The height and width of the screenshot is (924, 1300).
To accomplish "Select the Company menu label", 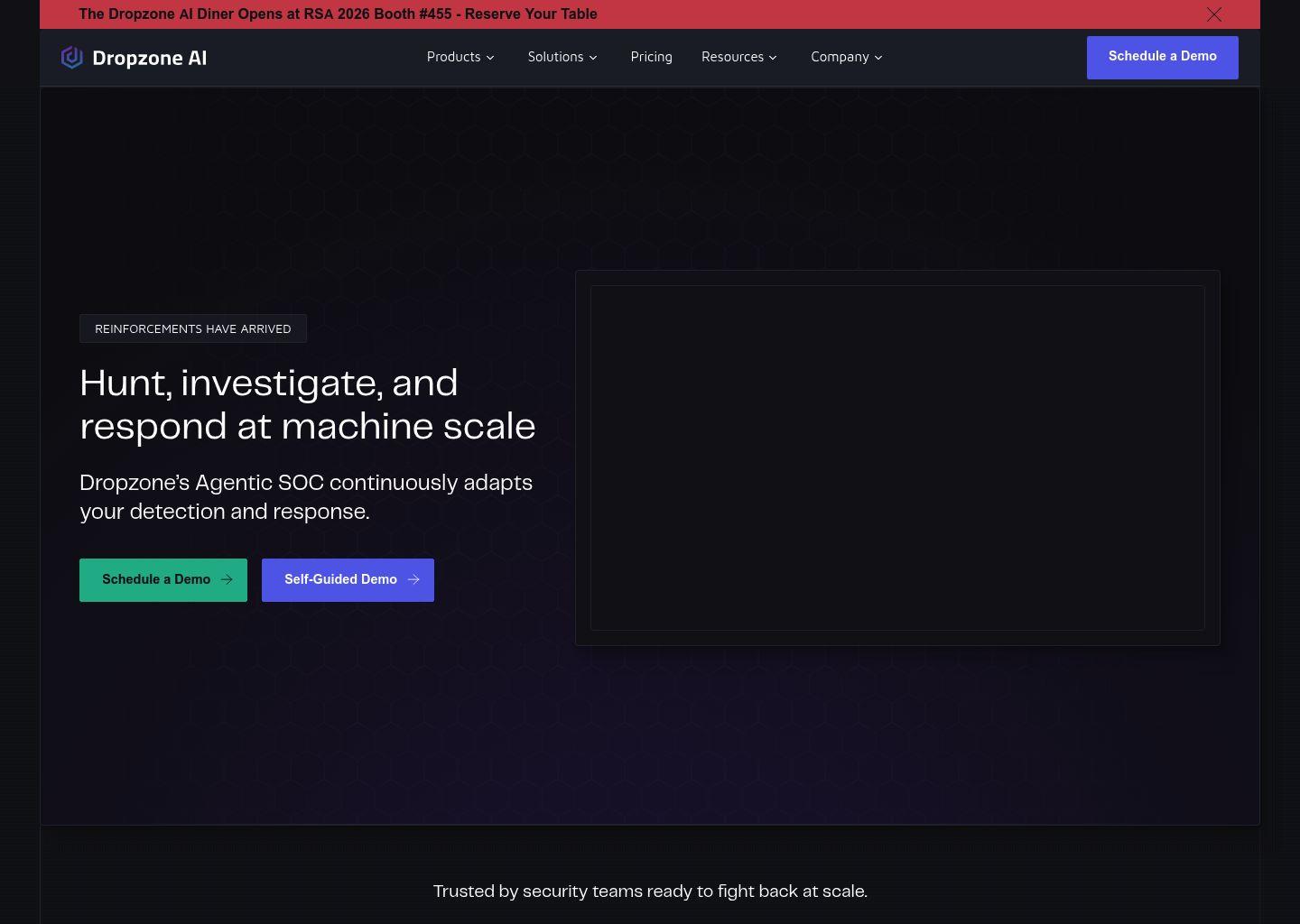I will [840, 57].
